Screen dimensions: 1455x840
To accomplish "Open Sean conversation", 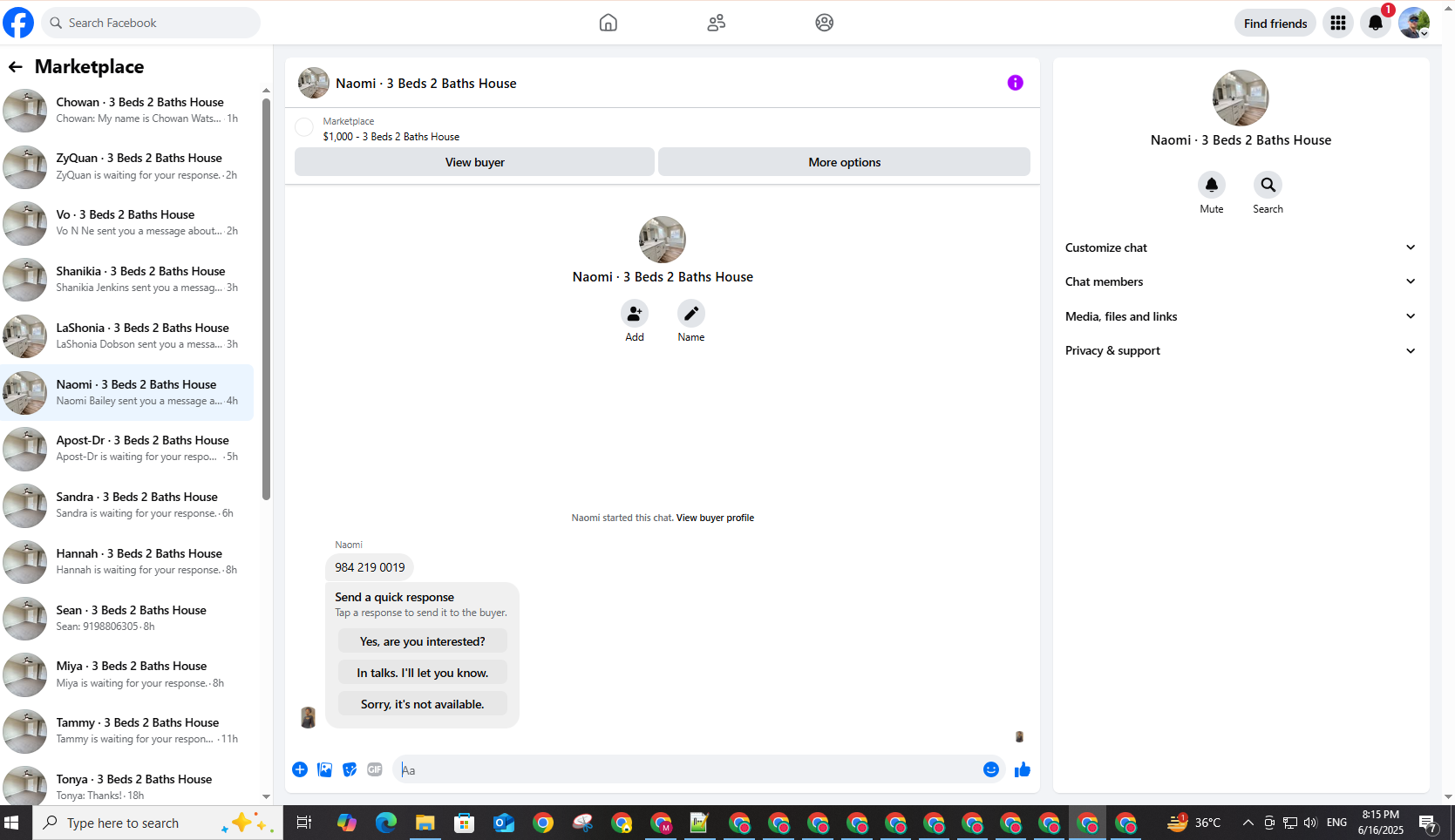I will point(128,619).
